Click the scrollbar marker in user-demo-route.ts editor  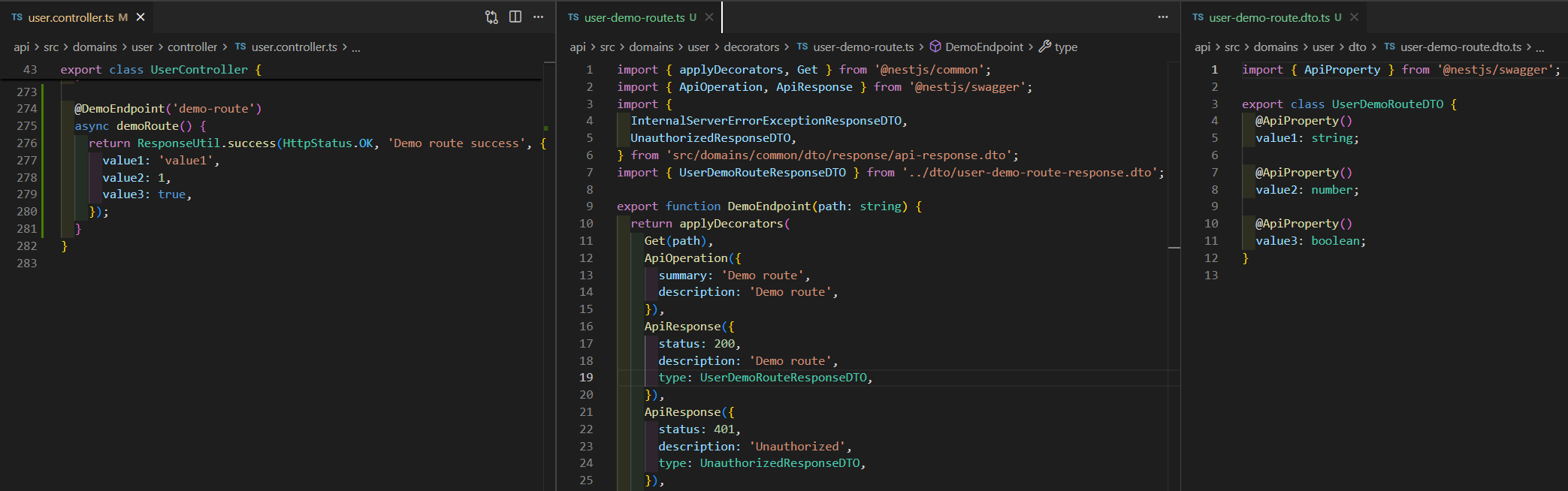point(1174,247)
